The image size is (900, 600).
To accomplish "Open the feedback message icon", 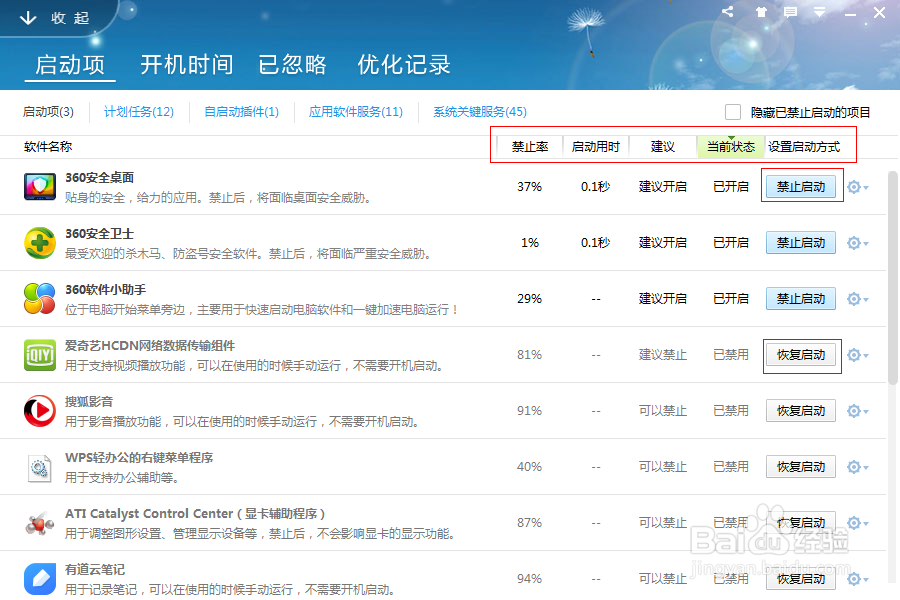I will point(790,11).
